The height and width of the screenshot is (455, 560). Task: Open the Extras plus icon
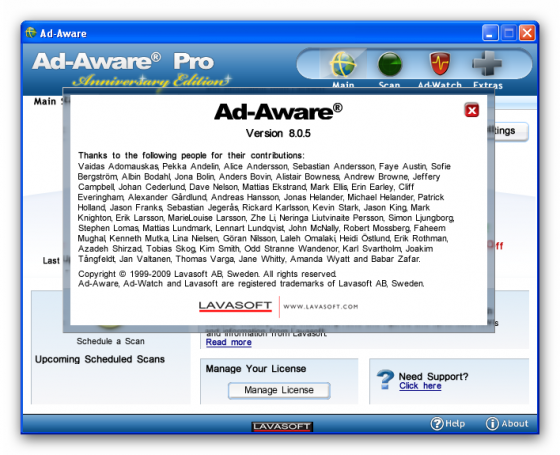coord(487,64)
